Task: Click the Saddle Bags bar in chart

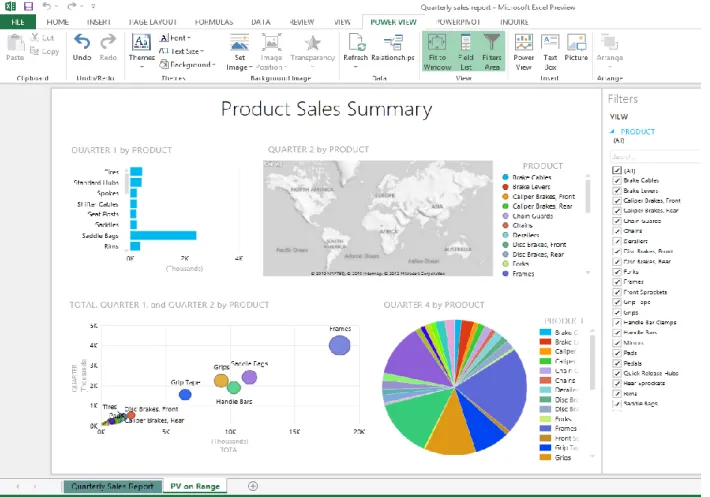Action: (163, 235)
